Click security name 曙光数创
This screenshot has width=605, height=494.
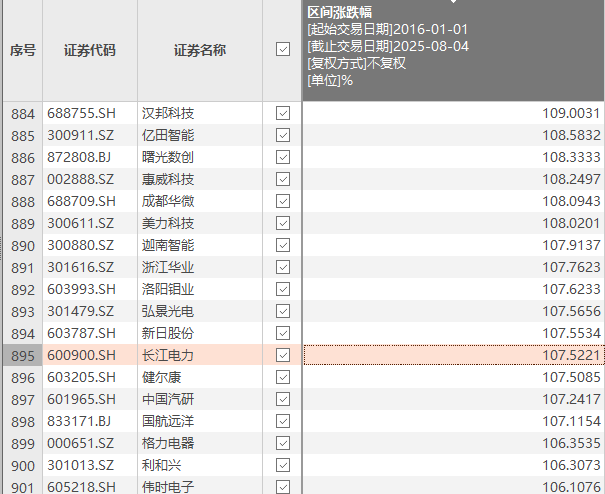tap(168, 157)
